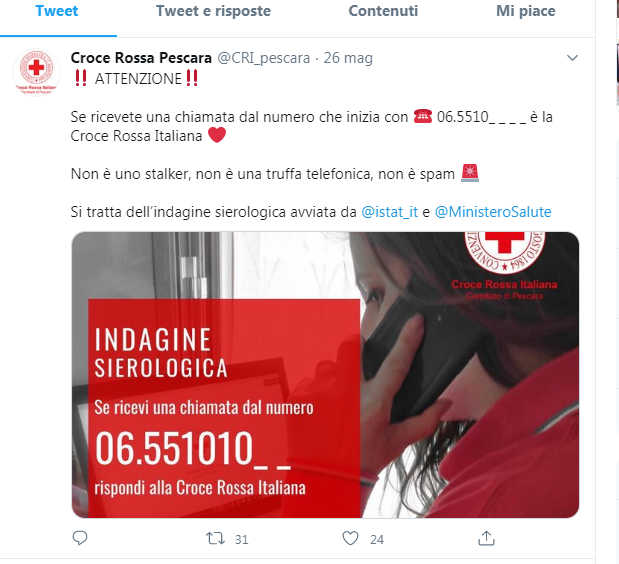Image resolution: width=619 pixels, height=564 pixels.
Task: Expand the tweet options chevron
Action: 572,58
